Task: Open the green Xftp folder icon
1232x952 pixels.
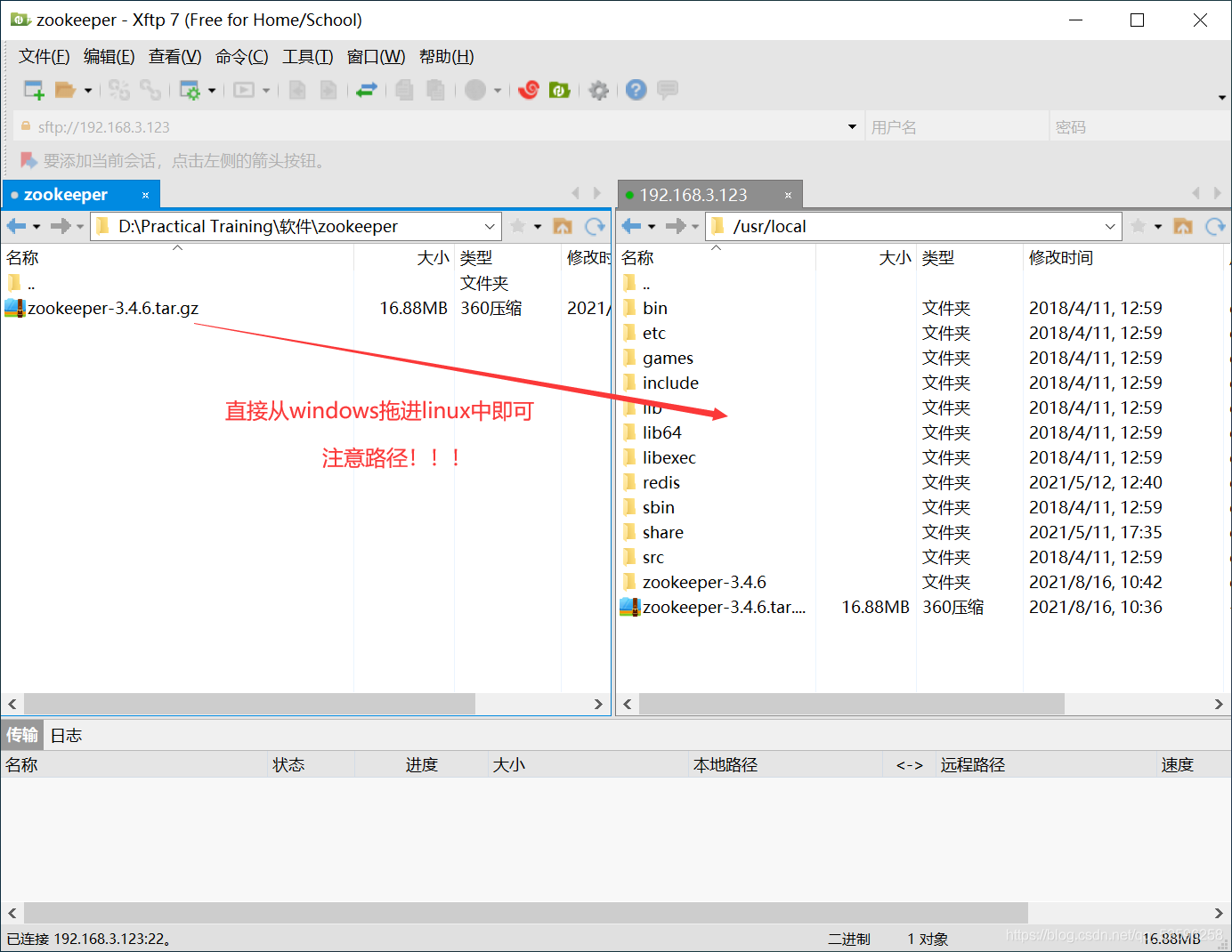Action: tap(559, 90)
